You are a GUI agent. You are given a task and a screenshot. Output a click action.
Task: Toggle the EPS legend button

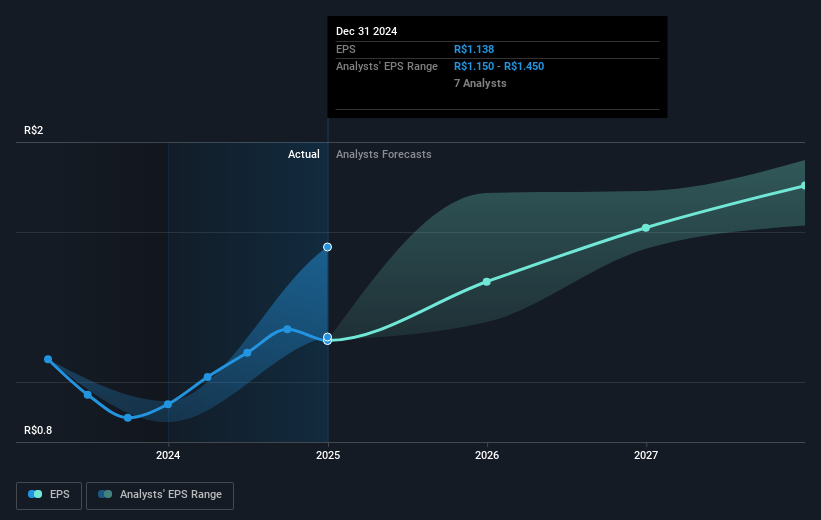(x=49, y=495)
